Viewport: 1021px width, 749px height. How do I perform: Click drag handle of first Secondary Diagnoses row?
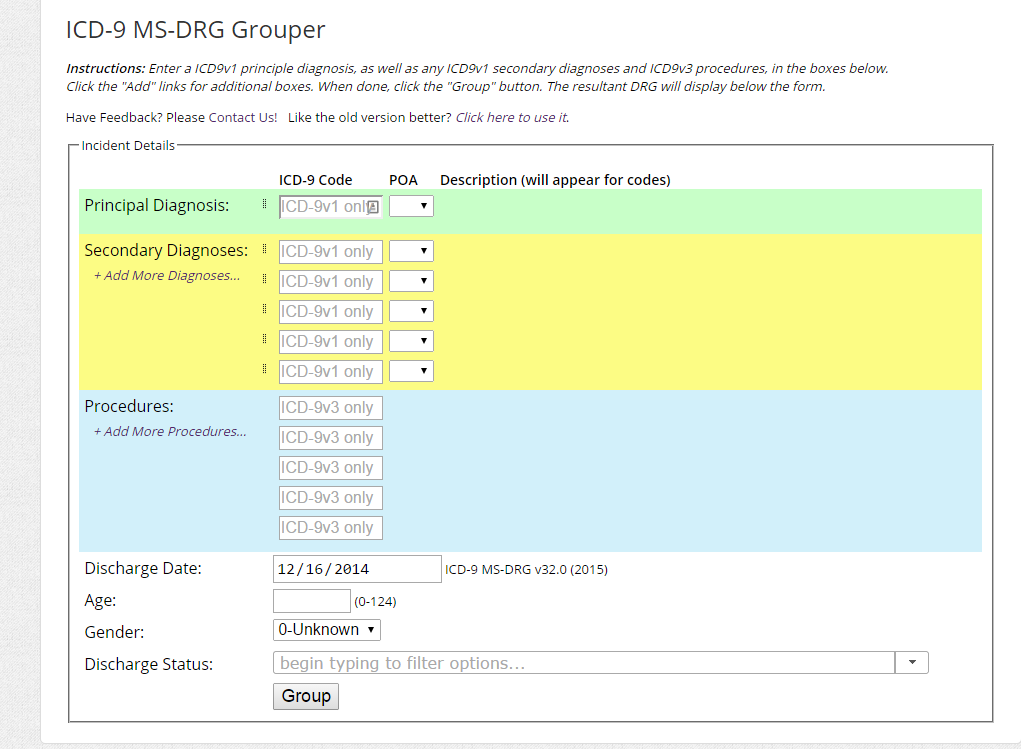tap(264, 250)
